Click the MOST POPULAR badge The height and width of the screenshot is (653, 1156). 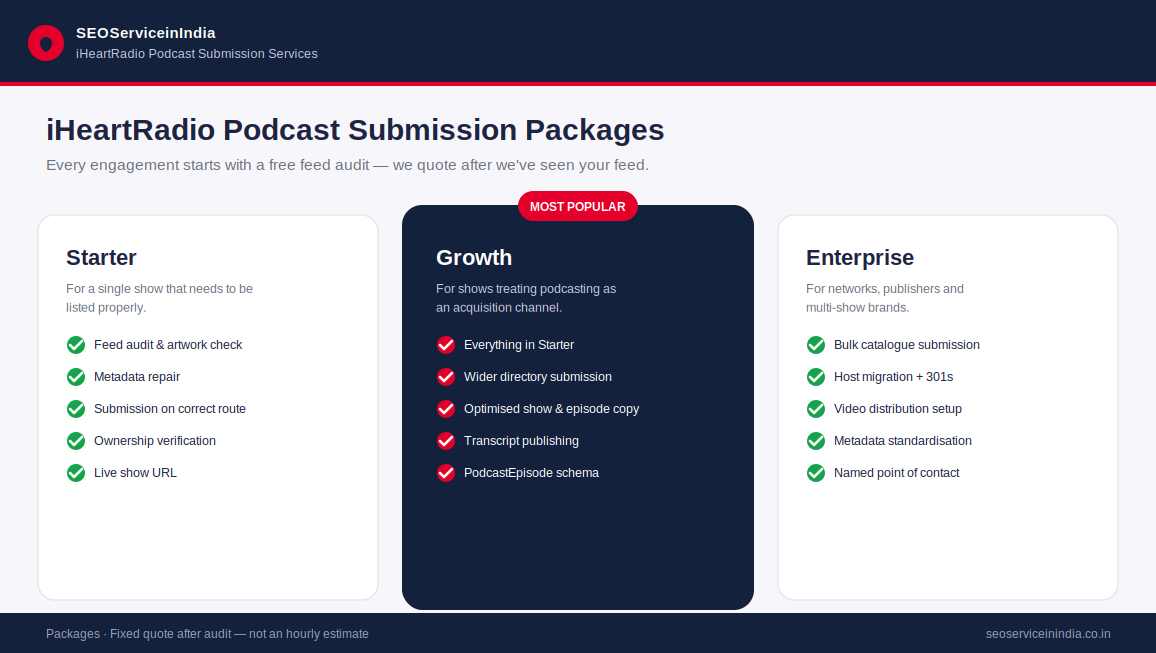click(578, 206)
